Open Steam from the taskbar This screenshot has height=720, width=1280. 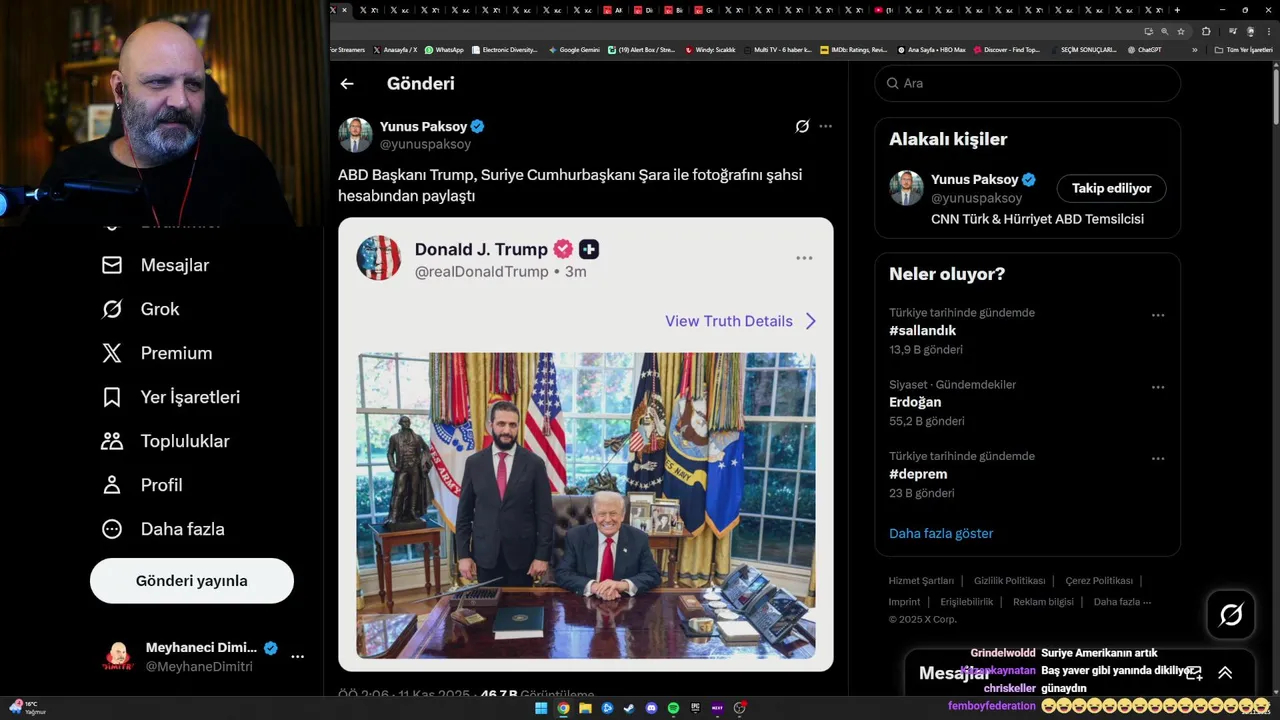[x=629, y=708]
